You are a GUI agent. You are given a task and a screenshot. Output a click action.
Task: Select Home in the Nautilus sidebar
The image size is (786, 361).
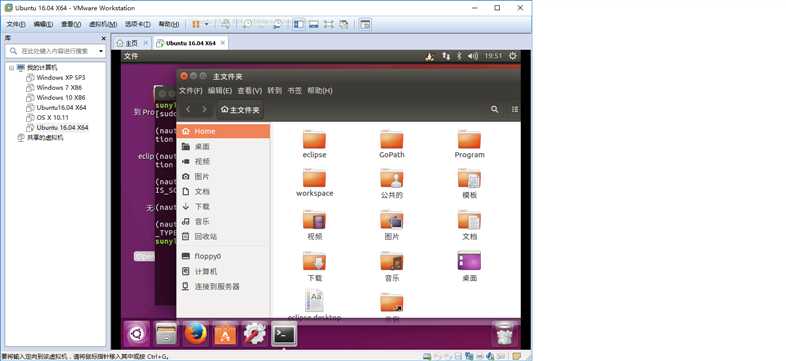pyautogui.click(x=223, y=131)
